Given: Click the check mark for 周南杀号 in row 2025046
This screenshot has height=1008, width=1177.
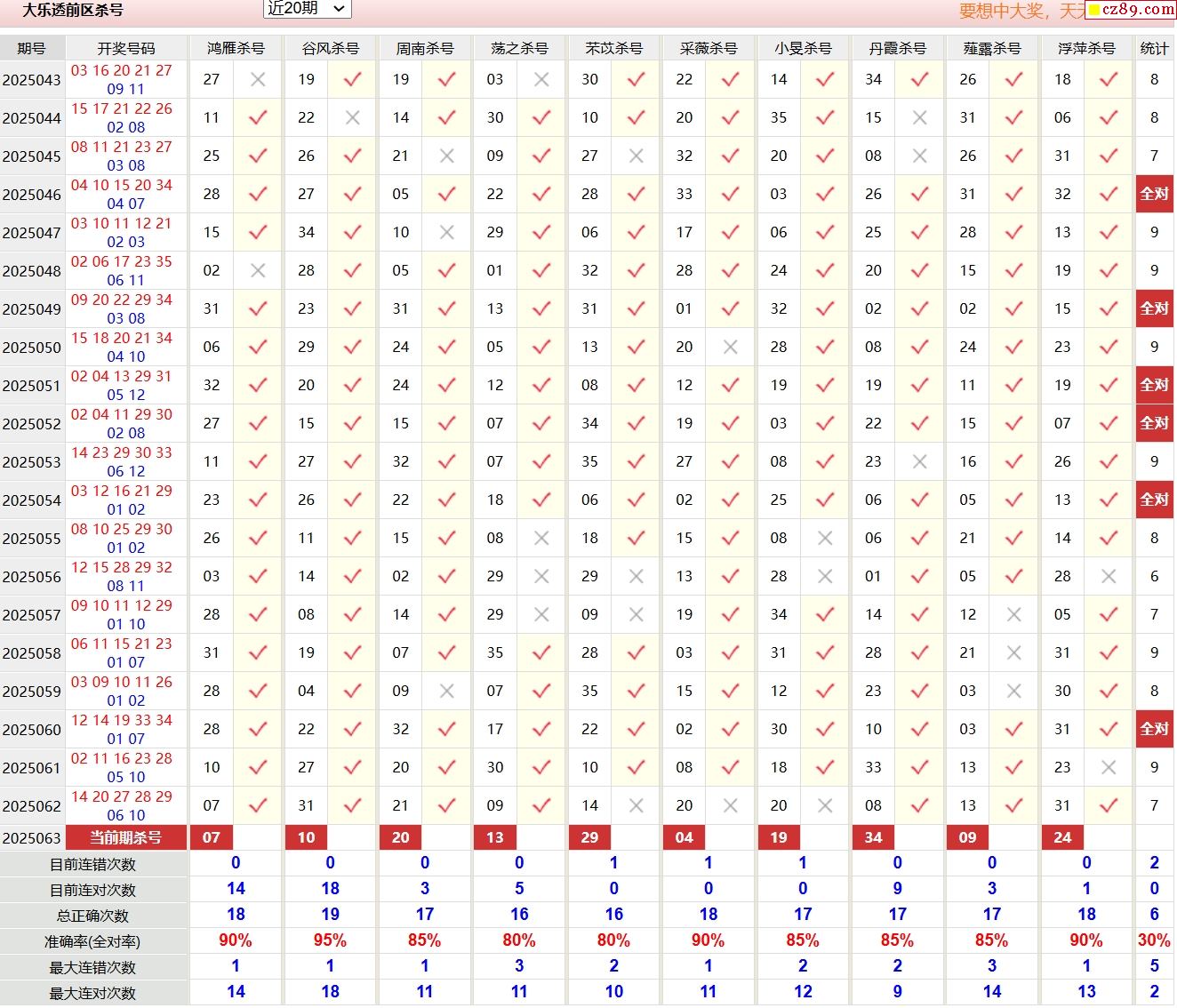Looking at the screenshot, I should point(447,194).
